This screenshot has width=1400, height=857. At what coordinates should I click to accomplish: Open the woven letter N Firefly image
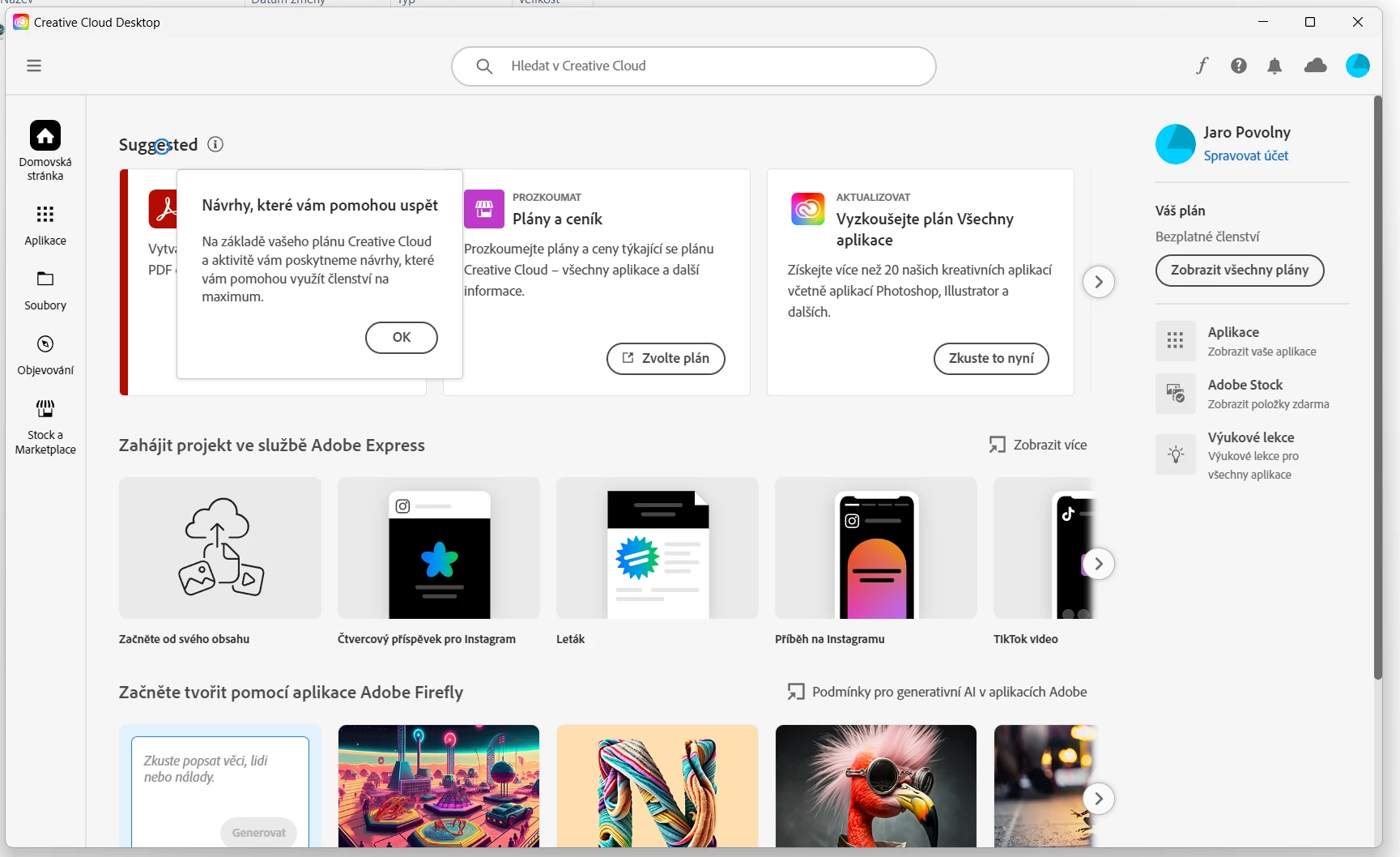[x=657, y=786]
